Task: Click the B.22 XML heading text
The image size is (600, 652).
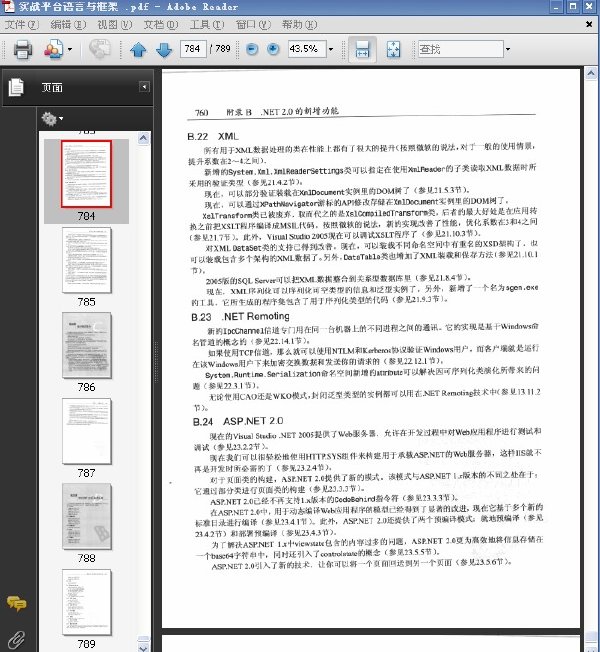Action: tap(213, 136)
